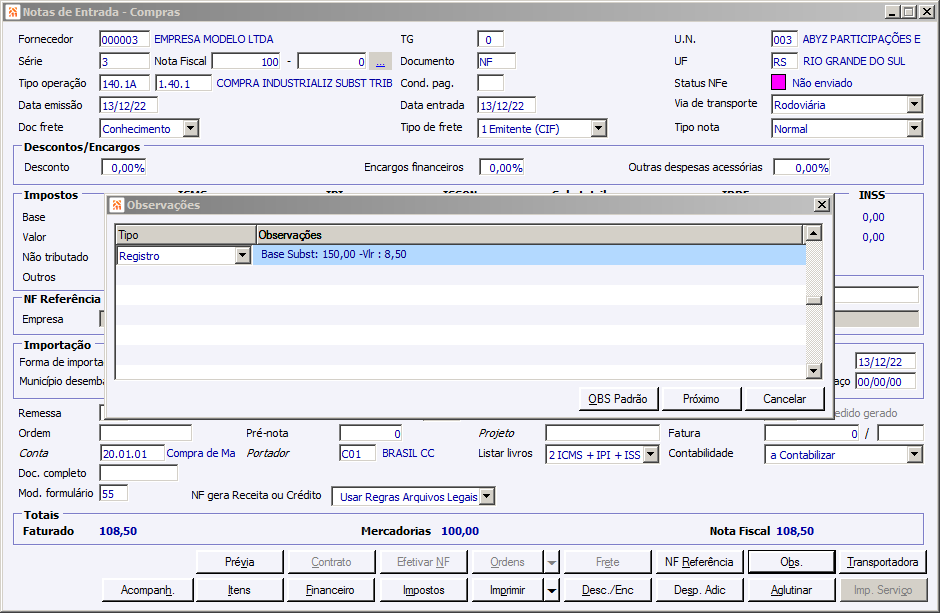The width and height of the screenshot is (940, 613).
Task: Click scroll down arrow in Observações list
Action: coord(813,371)
